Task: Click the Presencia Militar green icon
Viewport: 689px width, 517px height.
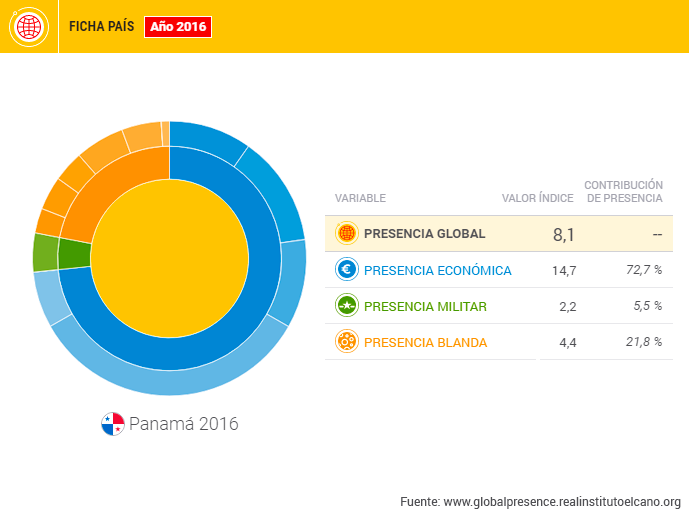Action: 347,306
